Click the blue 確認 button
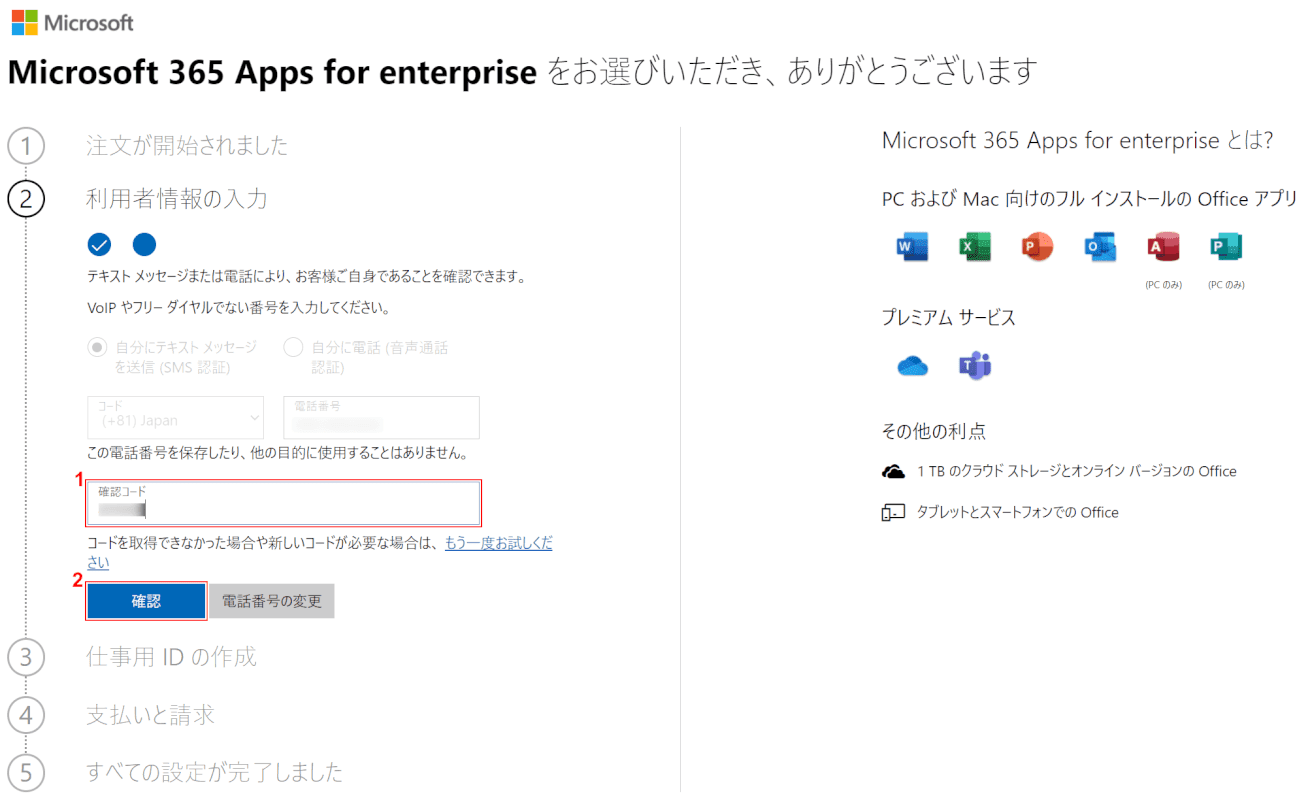The width and height of the screenshot is (1310, 800). (x=146, y=601)
